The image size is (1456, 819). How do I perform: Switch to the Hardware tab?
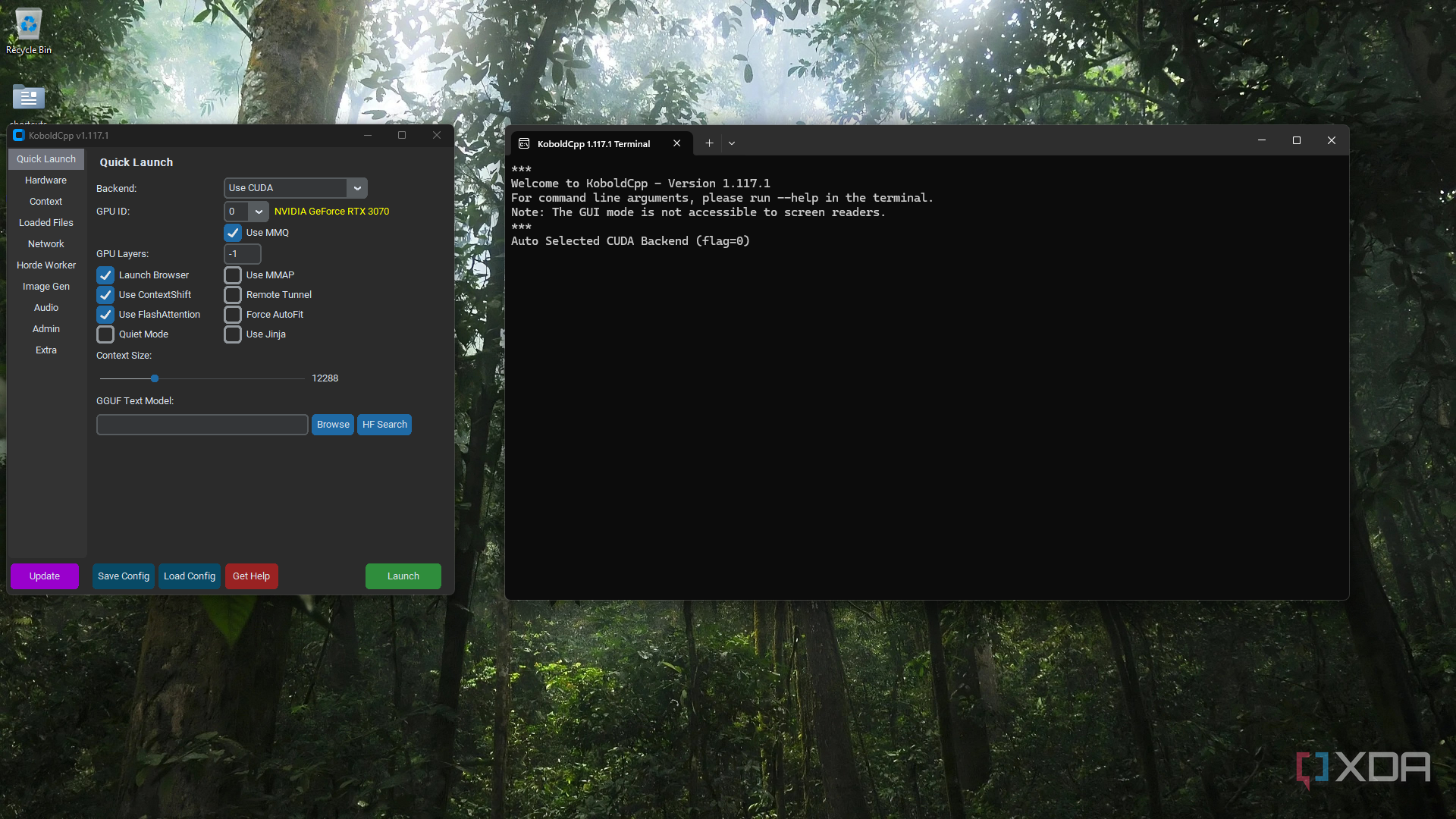(x=46, y=180)
